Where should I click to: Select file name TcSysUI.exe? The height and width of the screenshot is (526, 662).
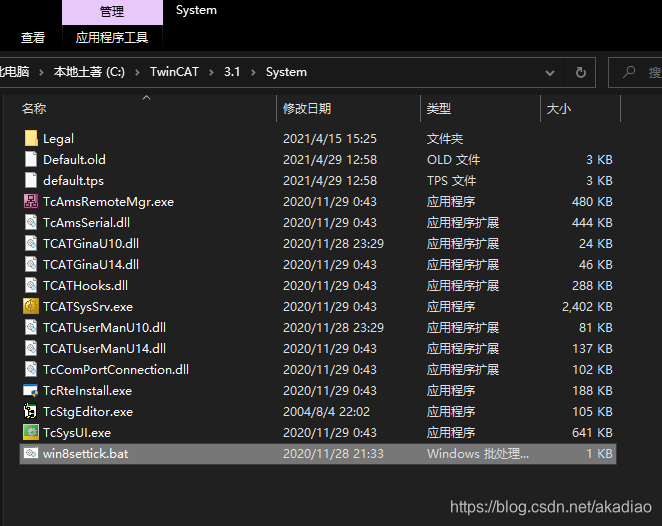point(77,433)
